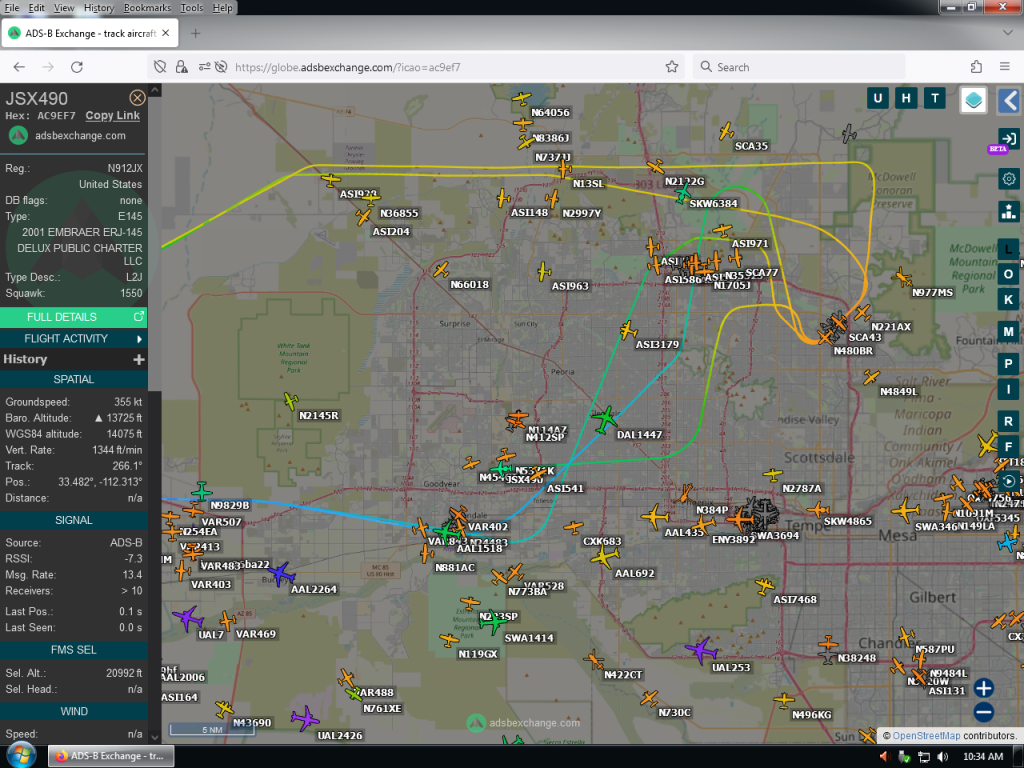Open the extensions puzzle icon
Screen dimensions: 1024x768
(x=976, y=67)
